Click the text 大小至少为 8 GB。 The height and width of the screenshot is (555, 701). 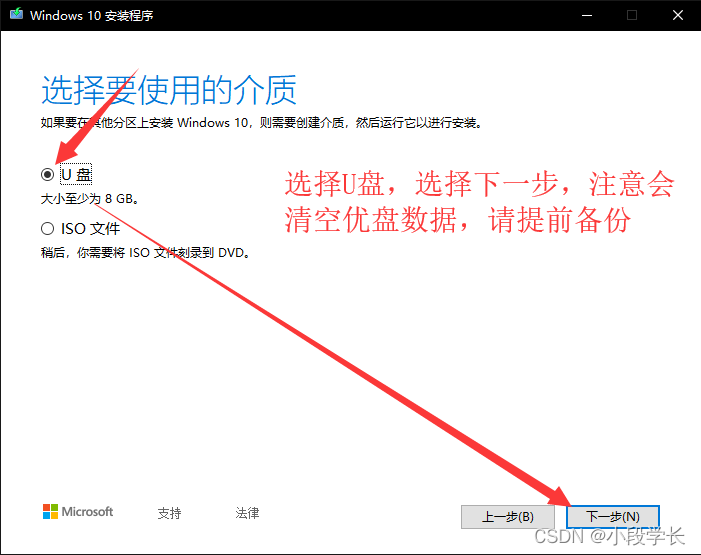[89, 199]
